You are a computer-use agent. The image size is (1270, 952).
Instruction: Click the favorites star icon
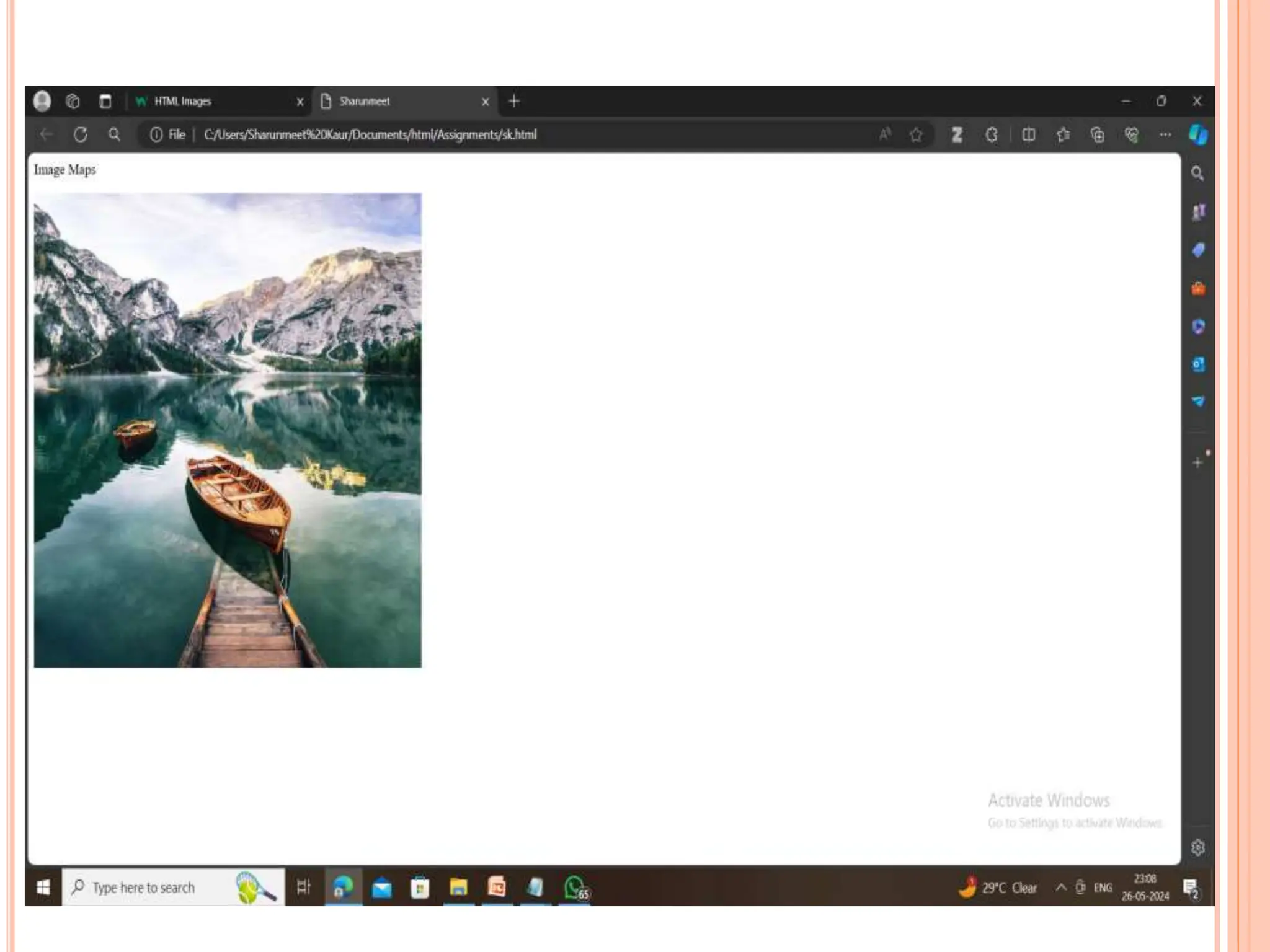916,134
